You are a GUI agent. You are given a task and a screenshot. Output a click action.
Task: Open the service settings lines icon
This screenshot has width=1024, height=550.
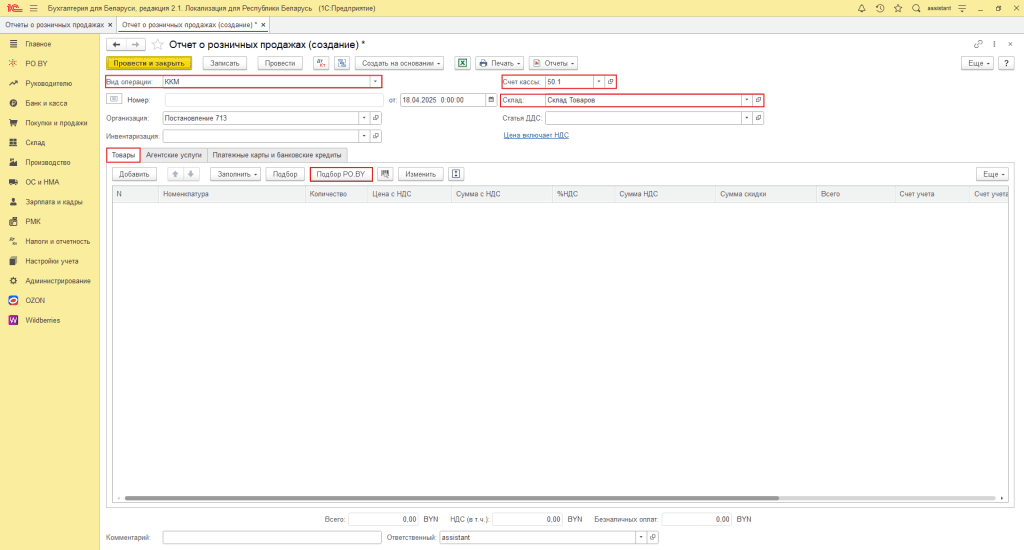click(x=962, y=8)
